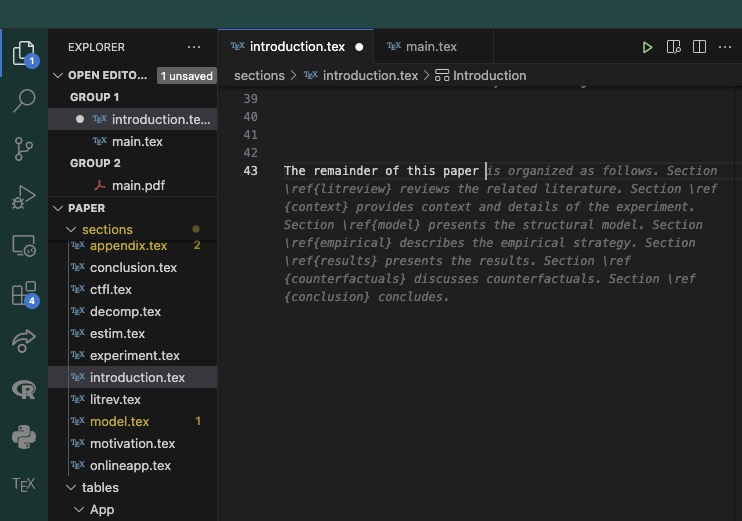Image resolution: width=742 pixels, height=521 pixels.
Task: Click the GROUP 1 label
Action: coord(95,97)
